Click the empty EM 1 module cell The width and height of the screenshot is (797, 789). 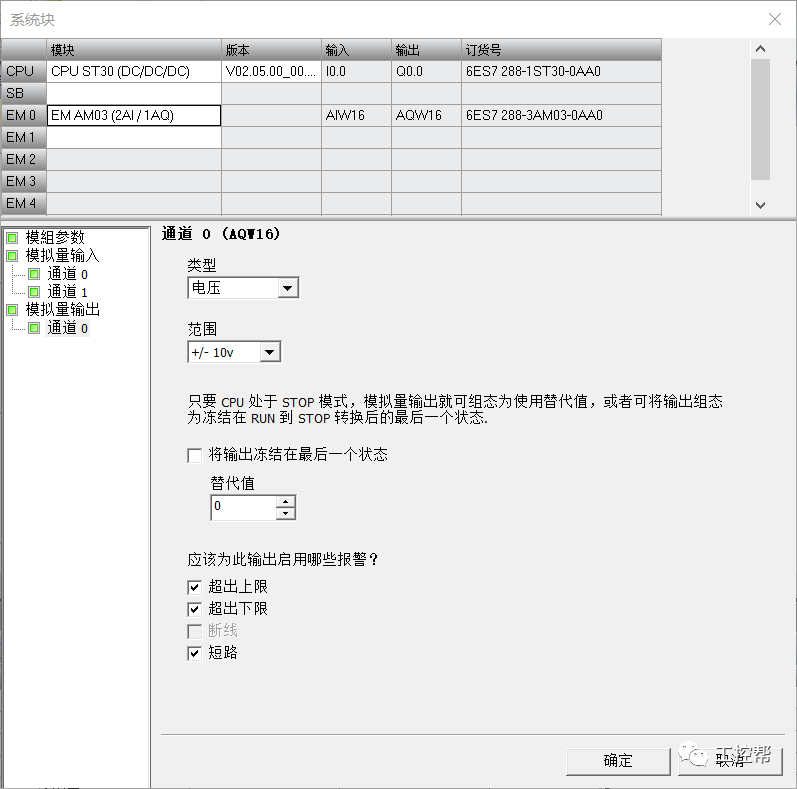[x=134, y=137]
